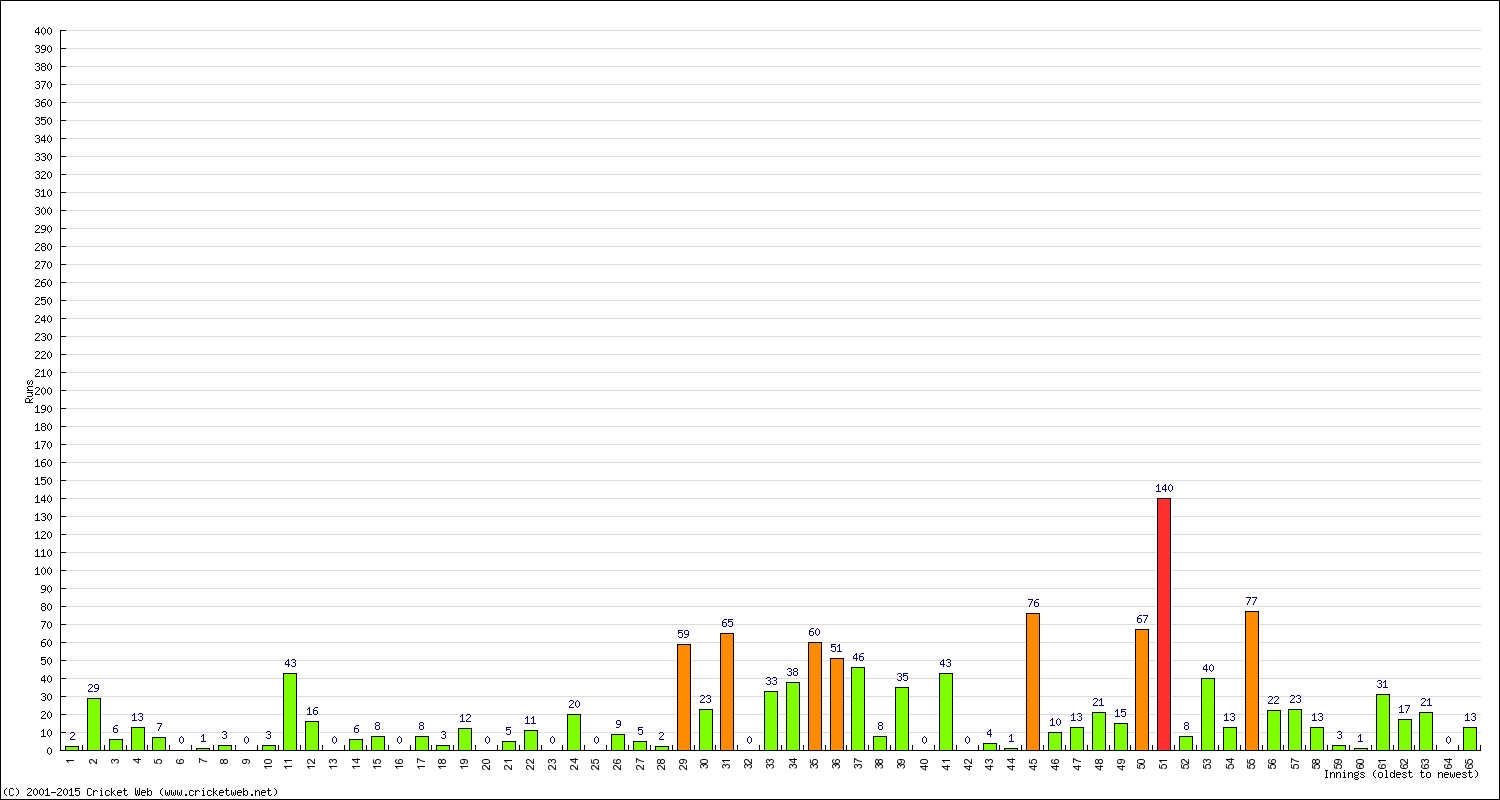Select the green bar for innings 65
Screen dimensions: 1500x800
(1470, 739)
